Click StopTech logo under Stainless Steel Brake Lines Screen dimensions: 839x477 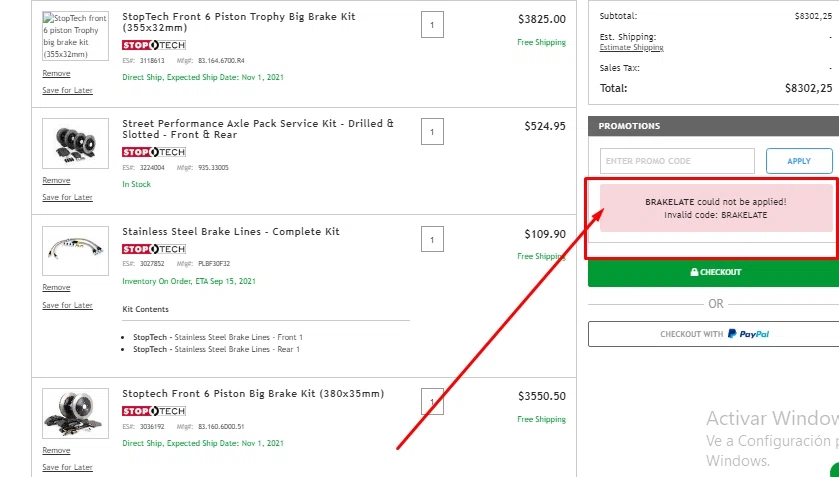tap(153, 248)
